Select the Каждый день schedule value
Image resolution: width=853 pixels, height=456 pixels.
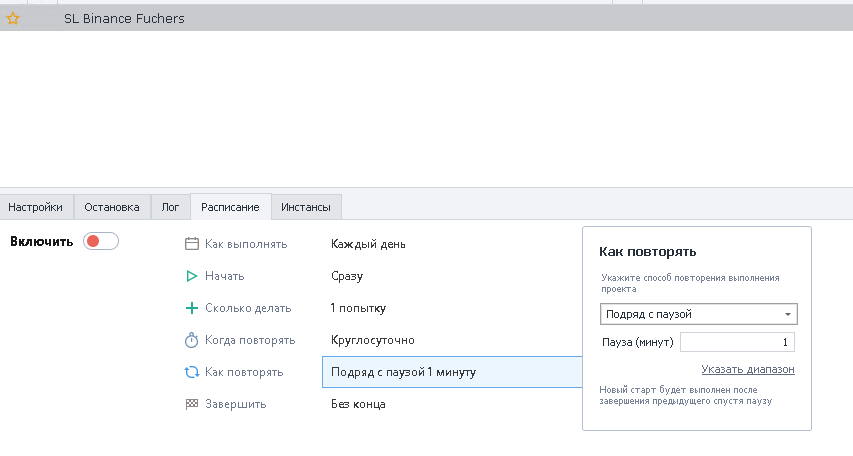tap(368, 244)
